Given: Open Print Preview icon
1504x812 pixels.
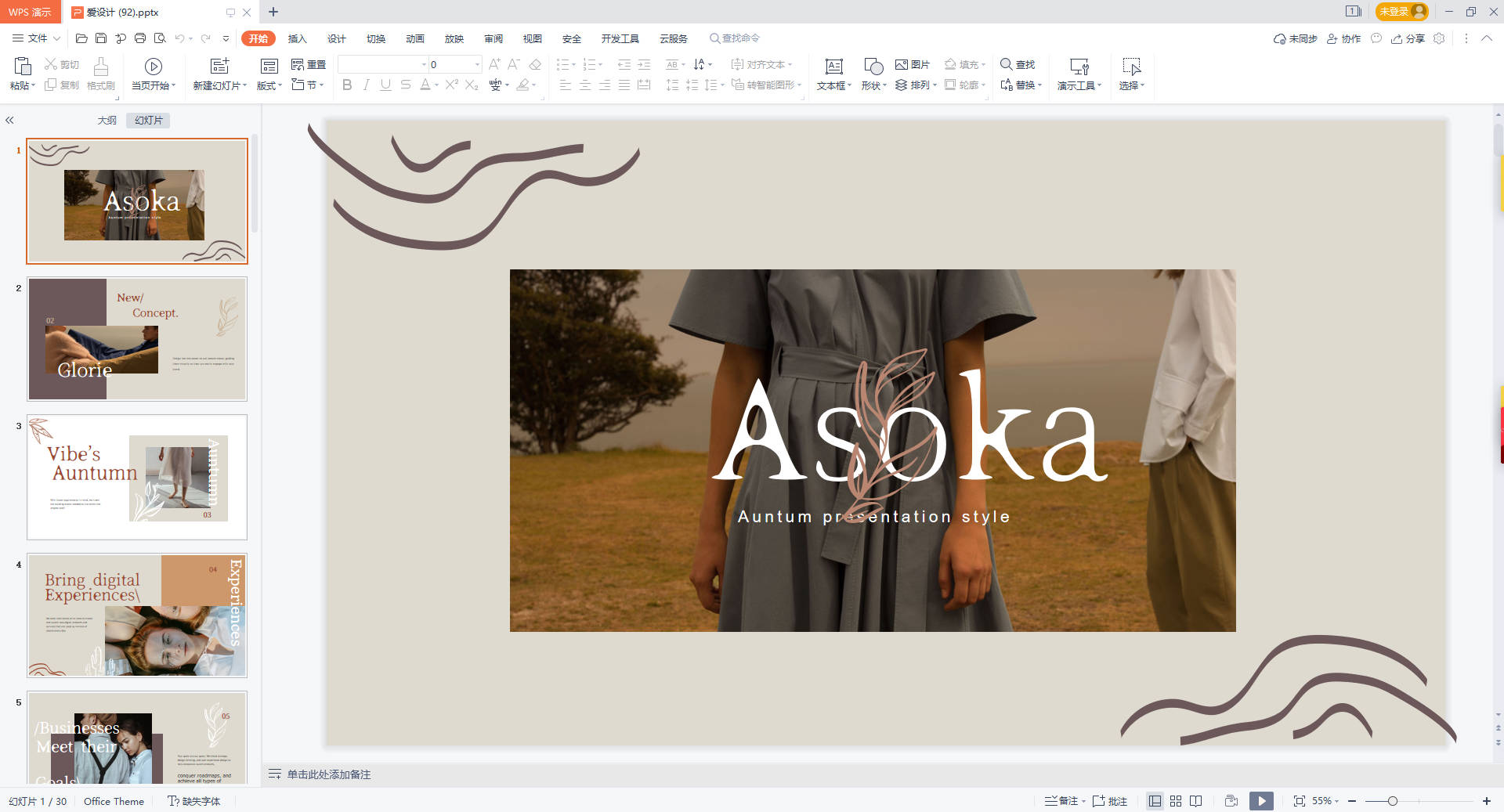Looking at the screenshot, I should (x=160, y=38).
